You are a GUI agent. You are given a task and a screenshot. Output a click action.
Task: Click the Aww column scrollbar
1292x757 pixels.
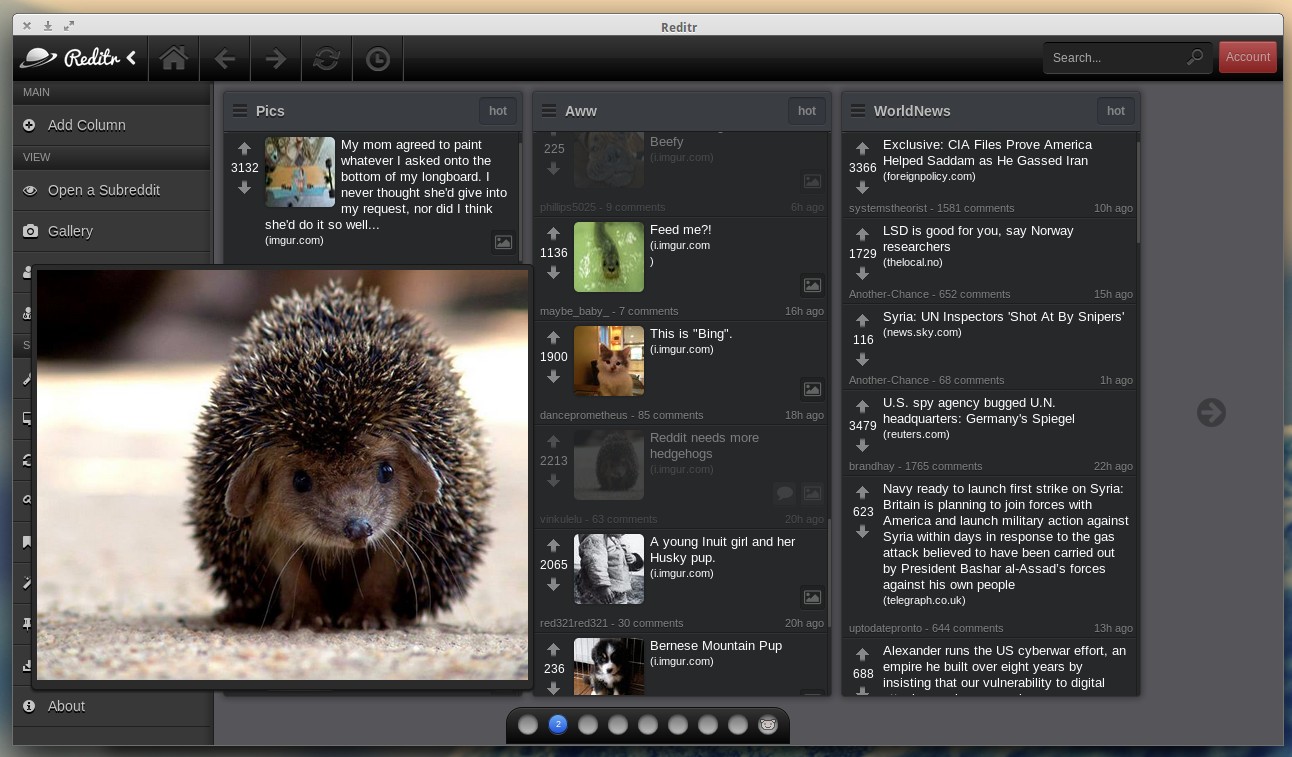click(x=828, y=572)
